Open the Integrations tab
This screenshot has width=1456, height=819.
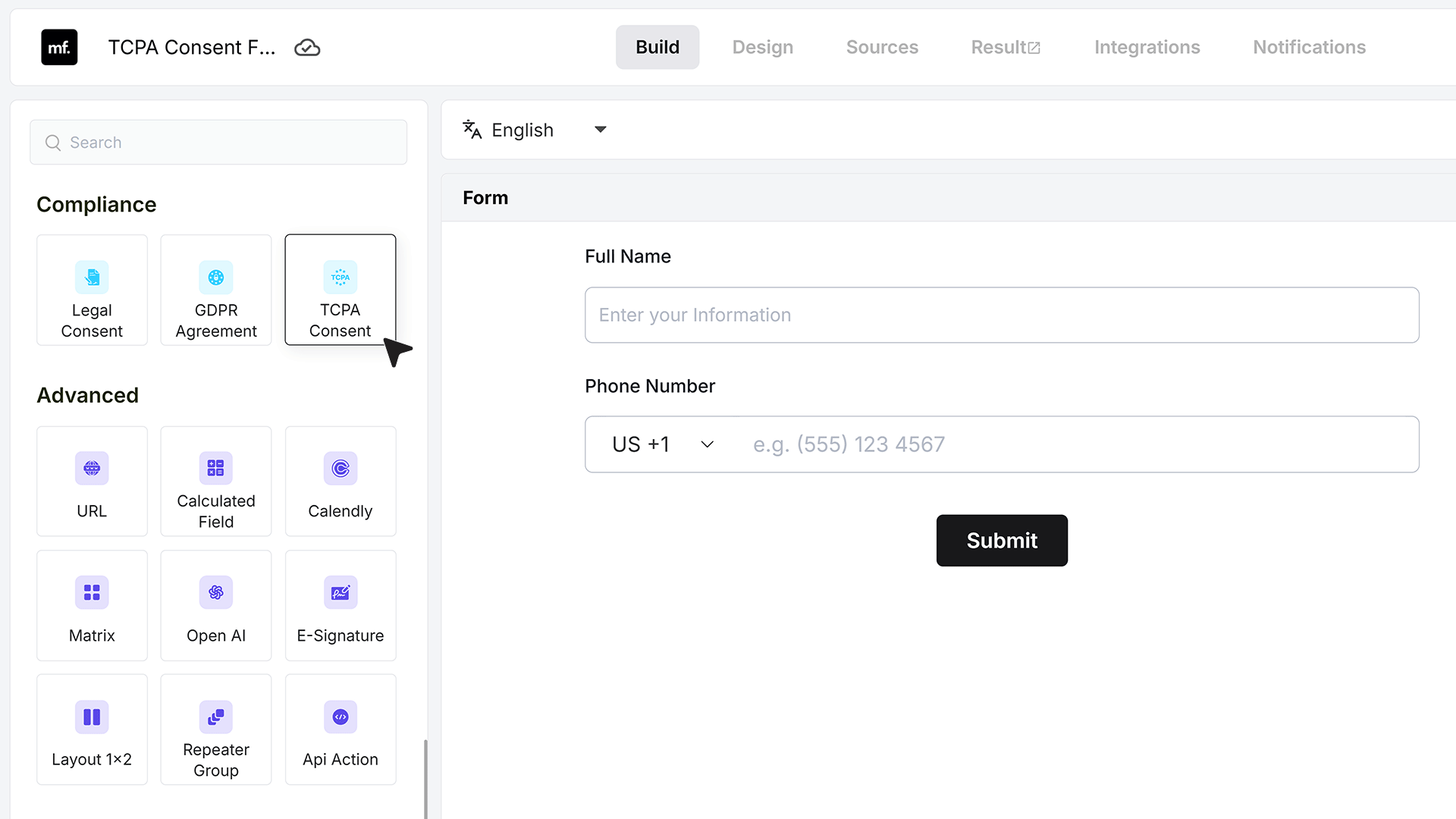pyautogui.click(x=1147, y=47)
